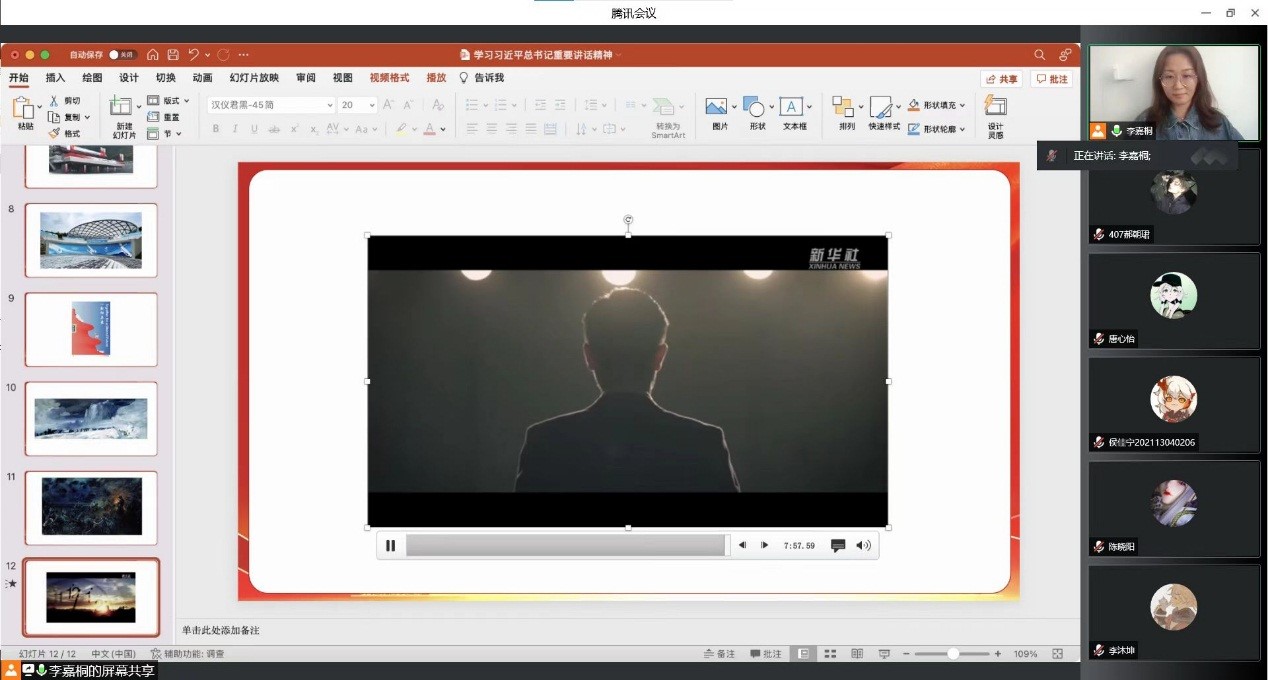This screenshot has width=1268, height=680.
Task: Open the document title dropdown chevron
Action: click(619, 55)
